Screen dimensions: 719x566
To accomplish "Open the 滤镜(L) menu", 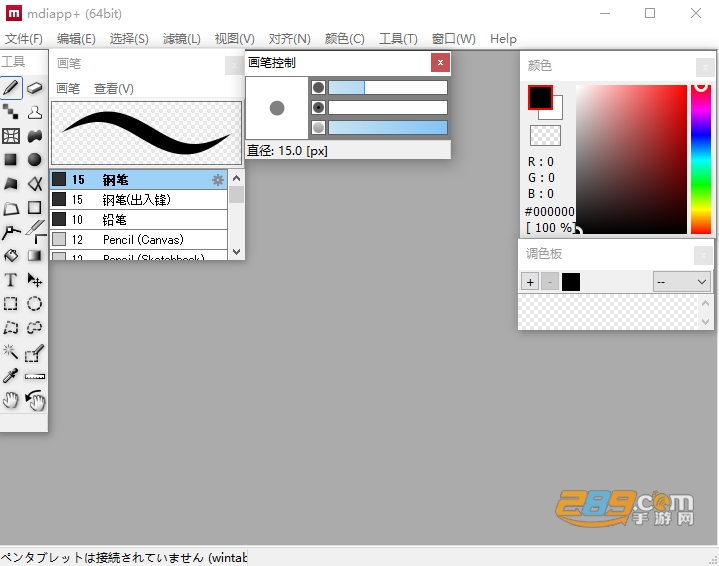I will (182, 39).
